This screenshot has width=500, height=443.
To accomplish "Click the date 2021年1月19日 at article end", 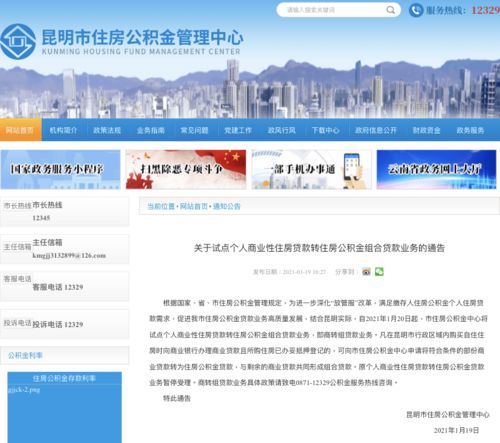I will [x=456, y=430].
